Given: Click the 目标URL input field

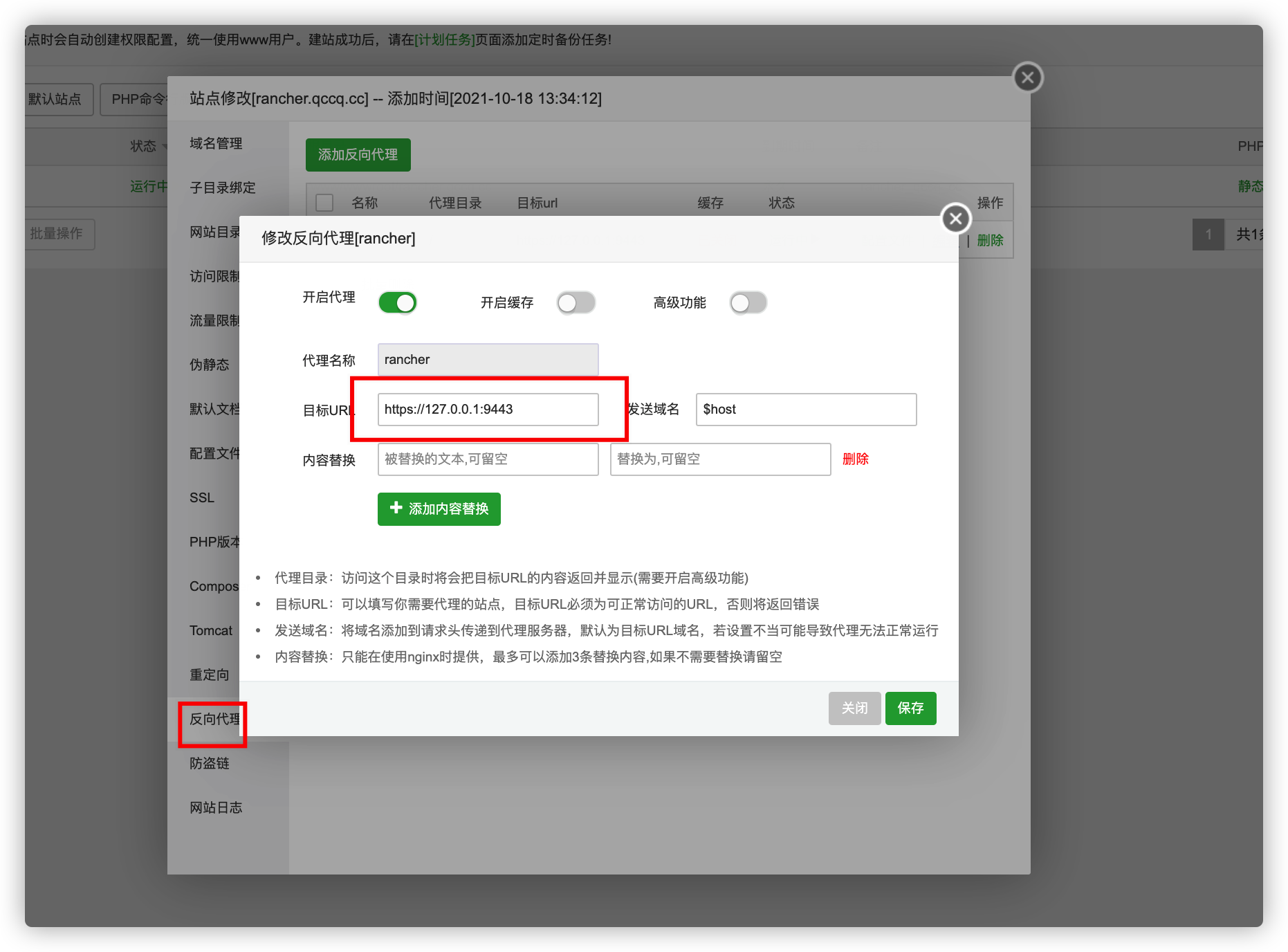Looking at the screenshot, I should pos(488,410).
